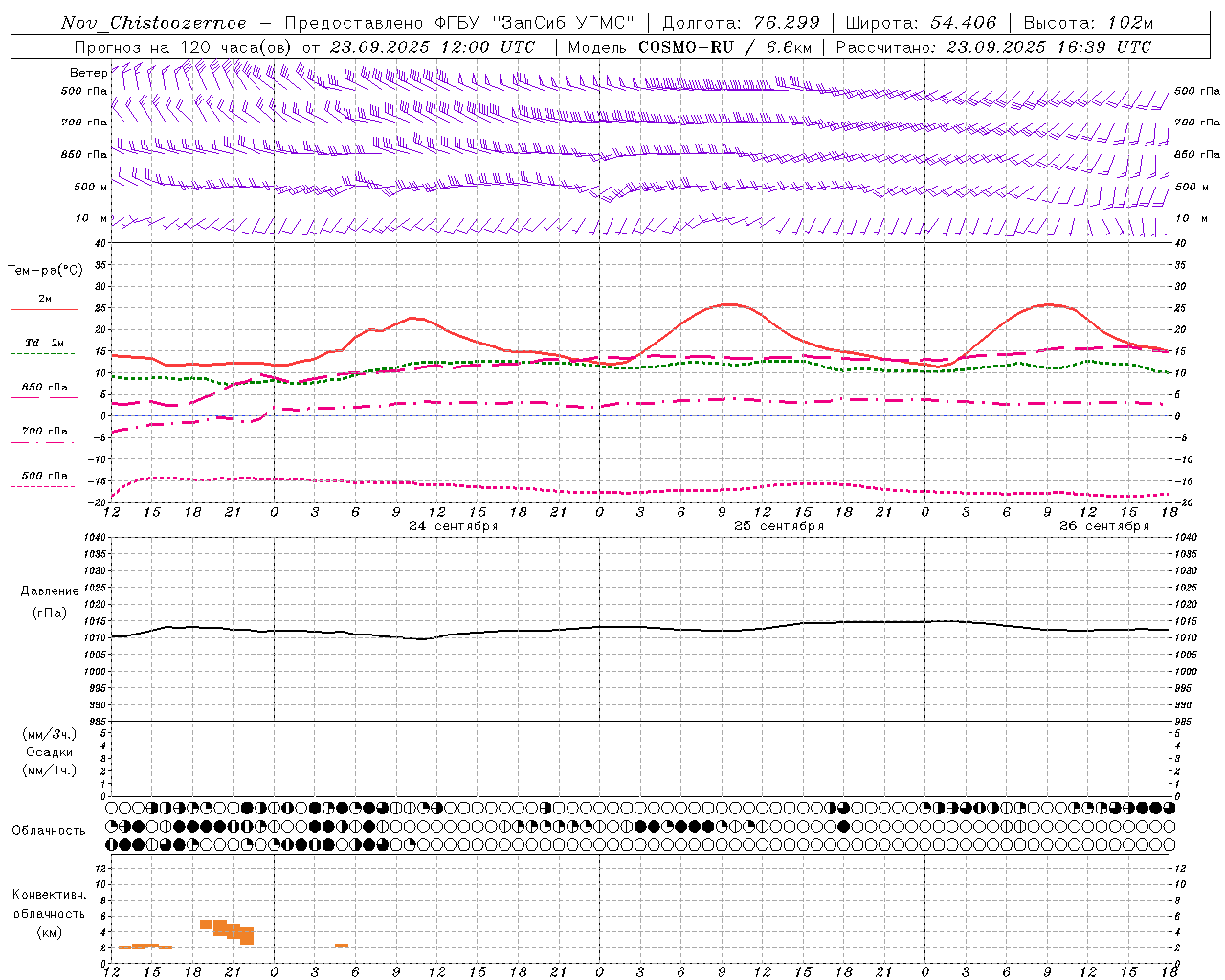1225x980 pixels.
Task: Click the 'Осадки' precipitation label
Action: (x=49, y=752)
